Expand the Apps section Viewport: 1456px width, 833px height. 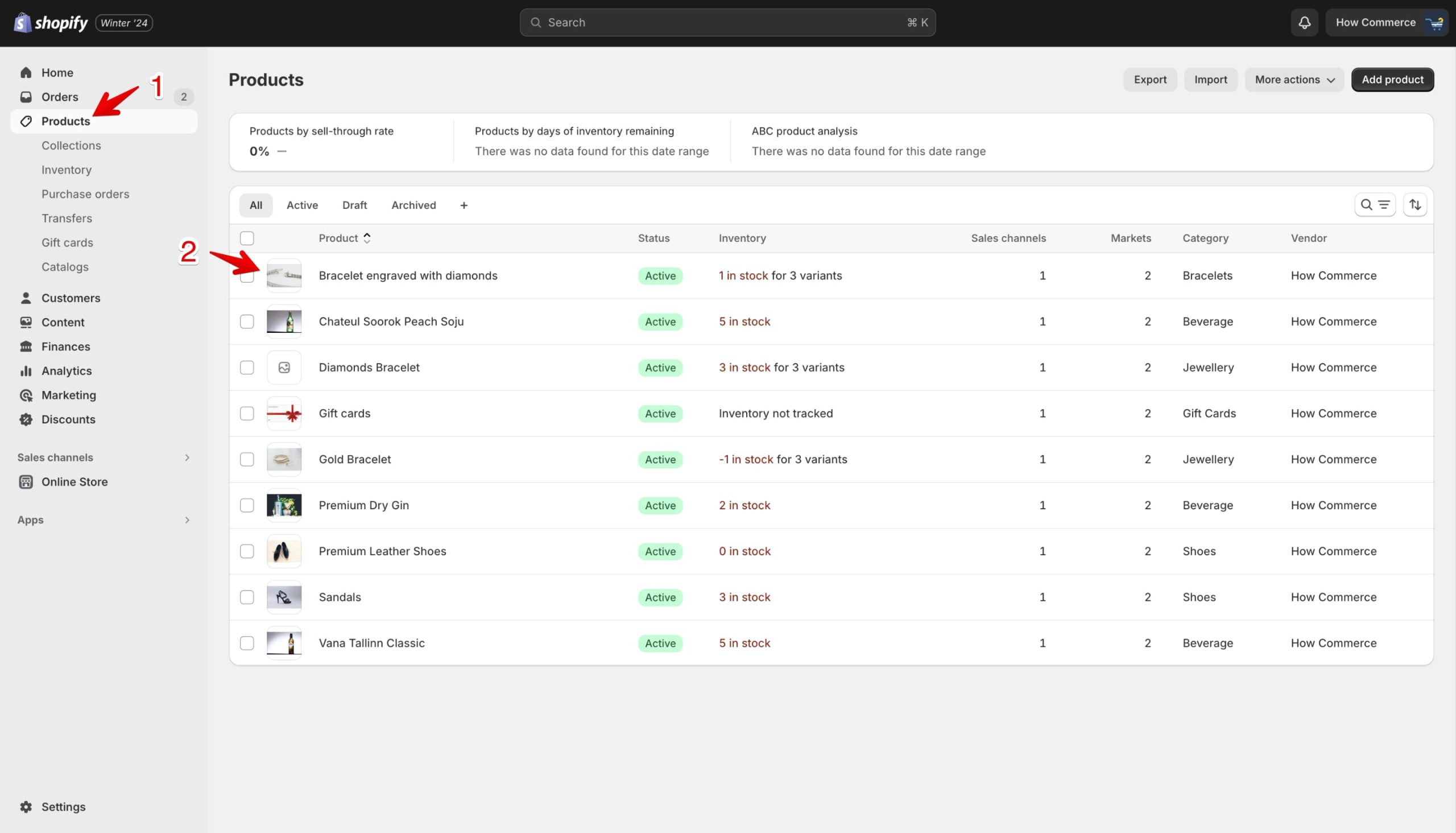187,519
